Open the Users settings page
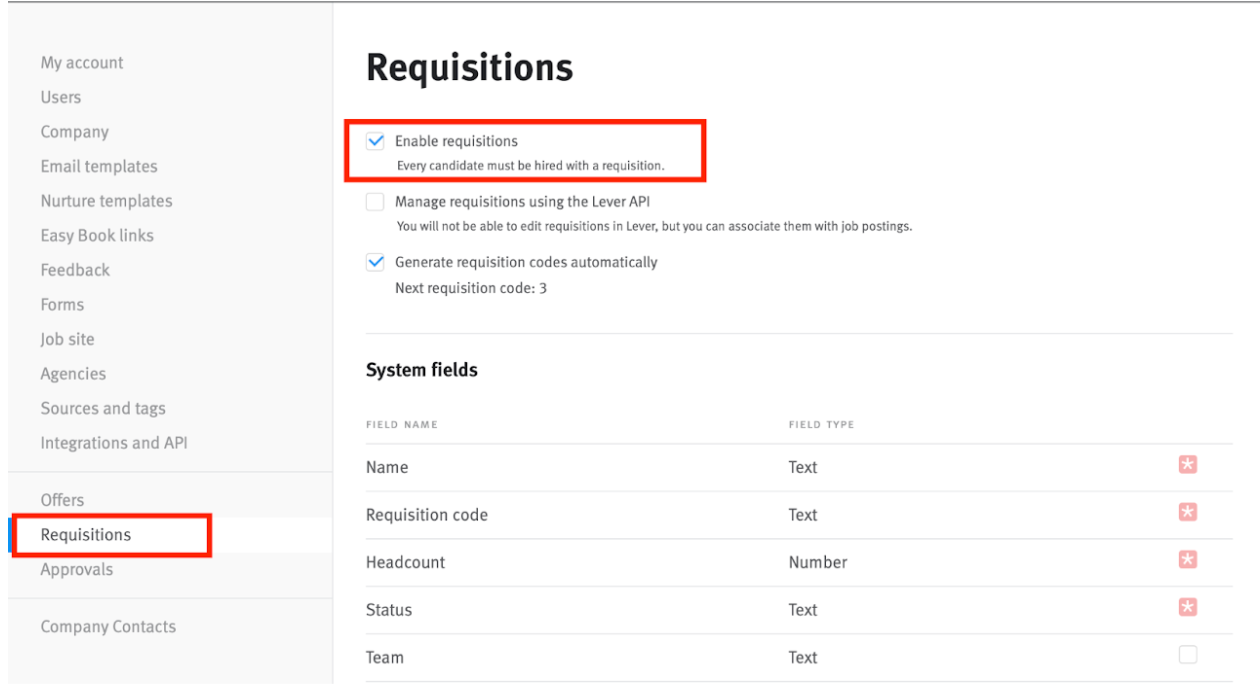Viewport: 1260px width, 690px height. tap(60, 97)
